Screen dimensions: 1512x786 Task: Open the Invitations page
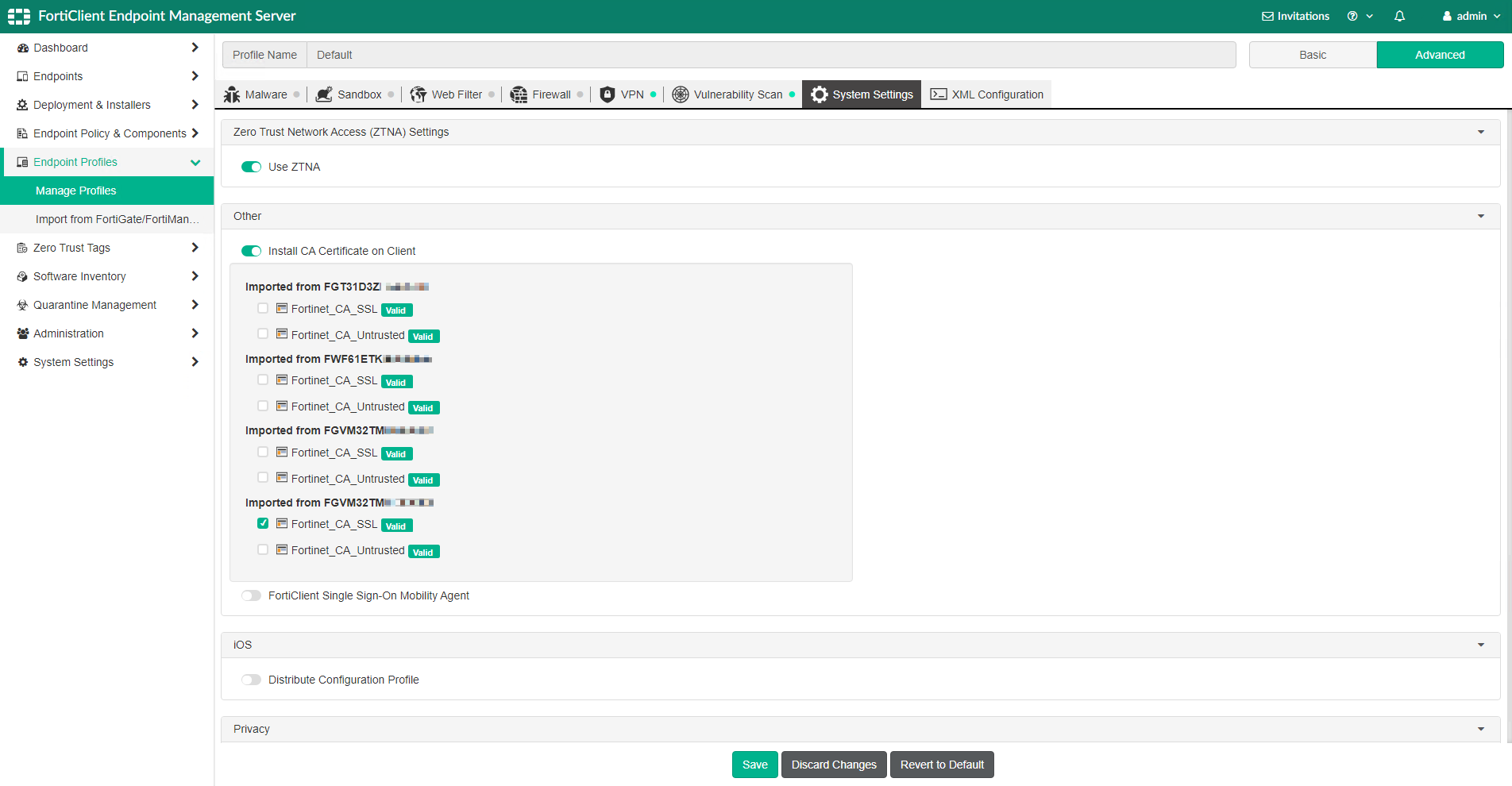1295,15
